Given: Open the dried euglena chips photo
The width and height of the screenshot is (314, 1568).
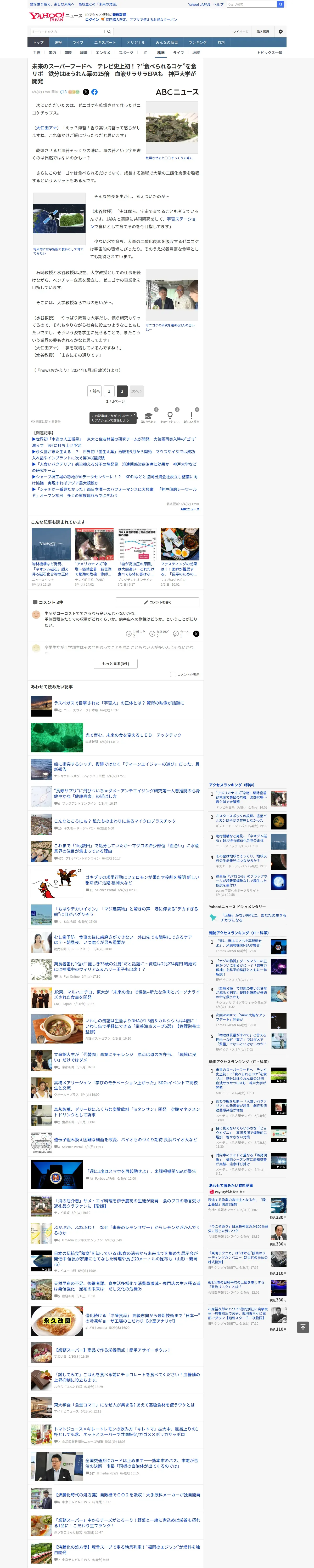Looking at the screenshot, I should point(172,127).
